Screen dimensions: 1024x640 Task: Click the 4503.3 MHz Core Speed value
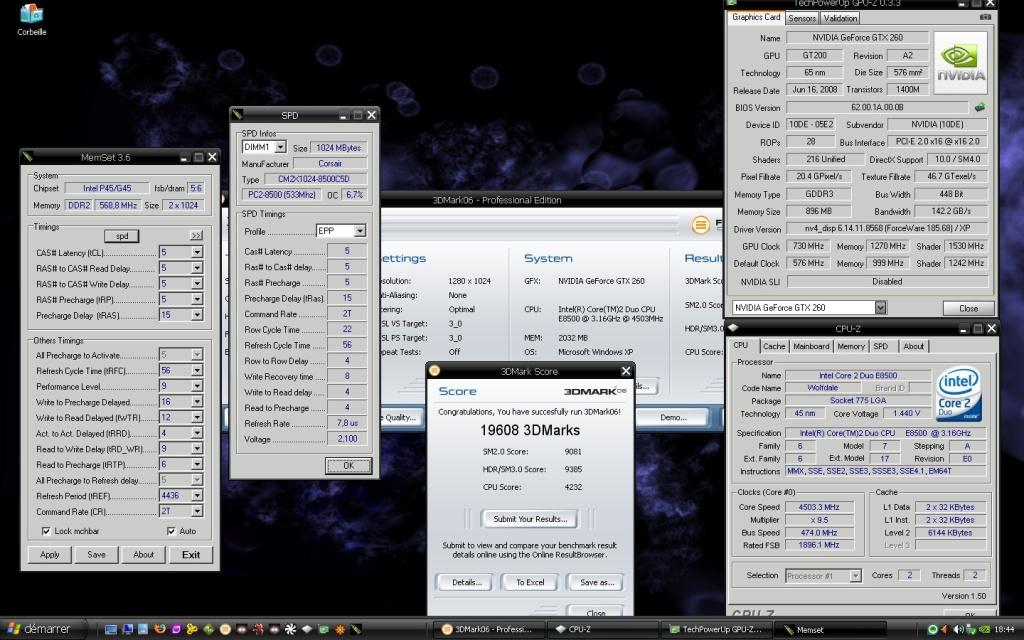click(819, 507)
